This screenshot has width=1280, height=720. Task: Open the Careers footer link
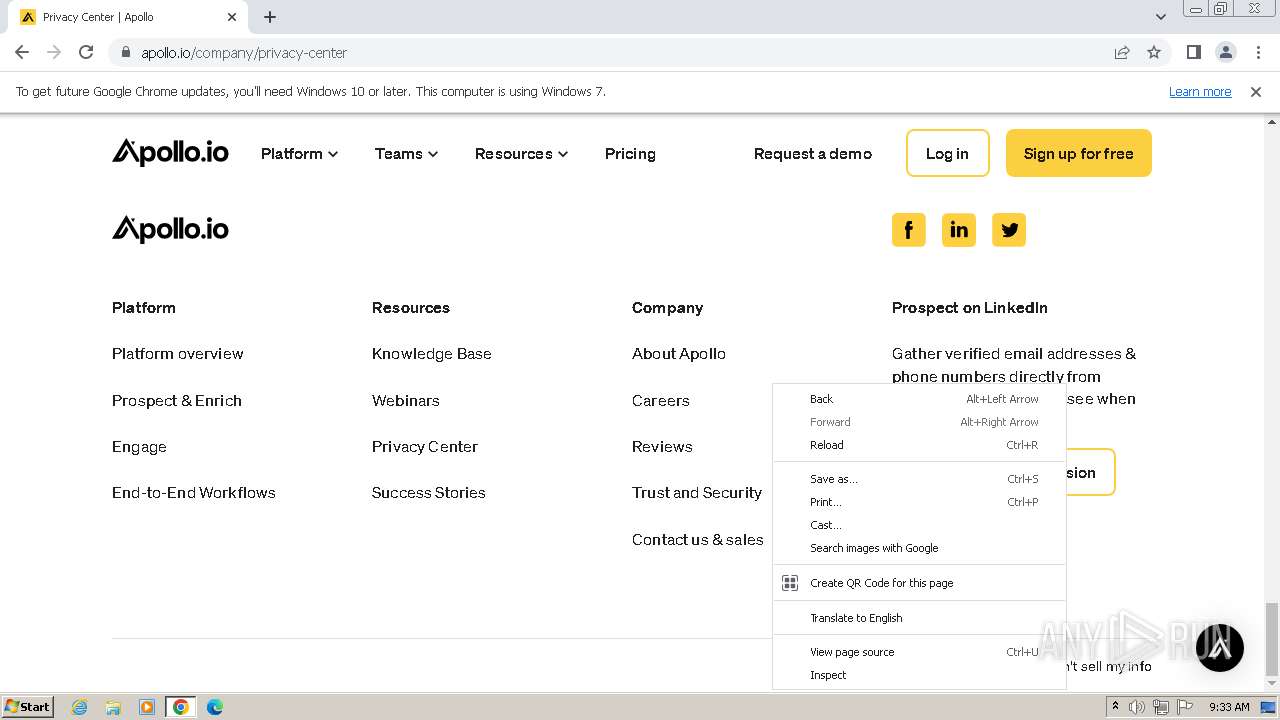coord(661,400)
